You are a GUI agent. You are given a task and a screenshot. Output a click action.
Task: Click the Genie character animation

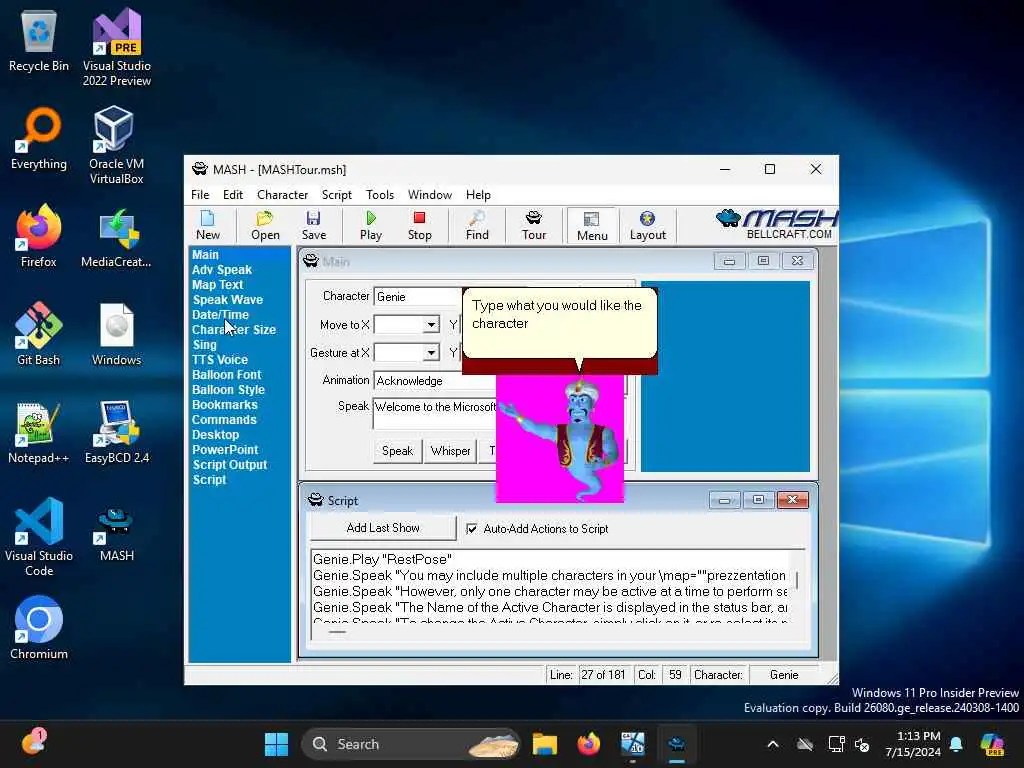(x=560, y=438)
